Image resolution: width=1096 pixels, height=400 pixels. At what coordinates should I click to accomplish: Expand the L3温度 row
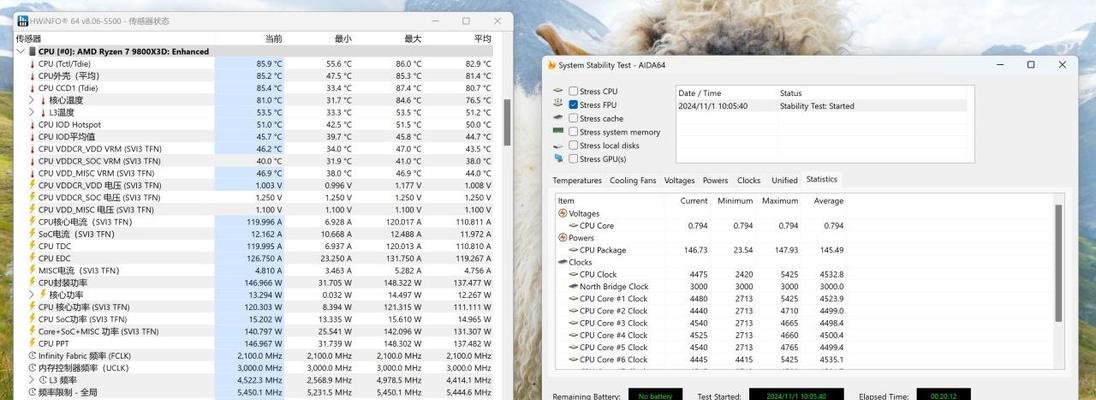31,113
